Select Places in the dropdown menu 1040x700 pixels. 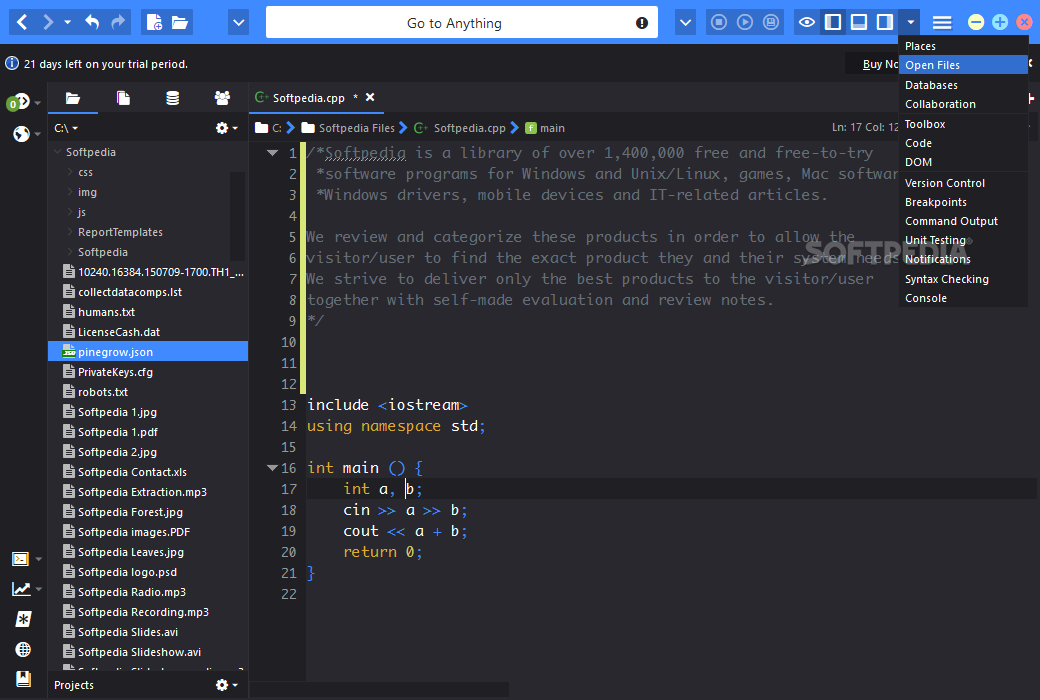pos(963,46)
